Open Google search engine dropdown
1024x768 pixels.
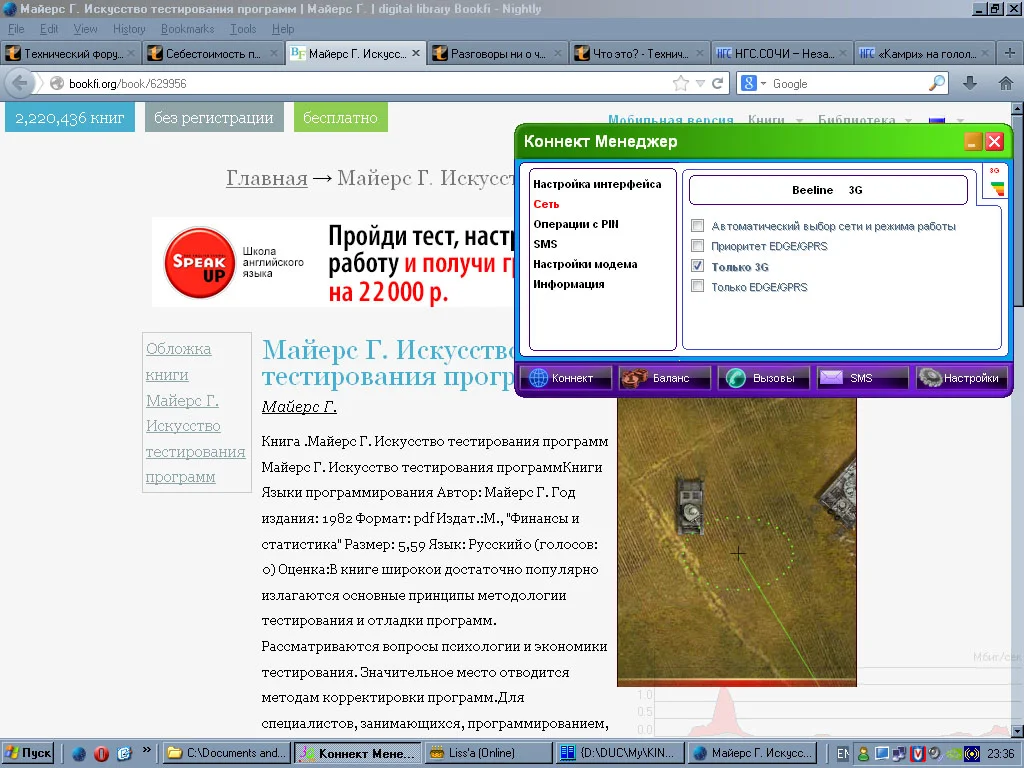click(x=754, y=84)
